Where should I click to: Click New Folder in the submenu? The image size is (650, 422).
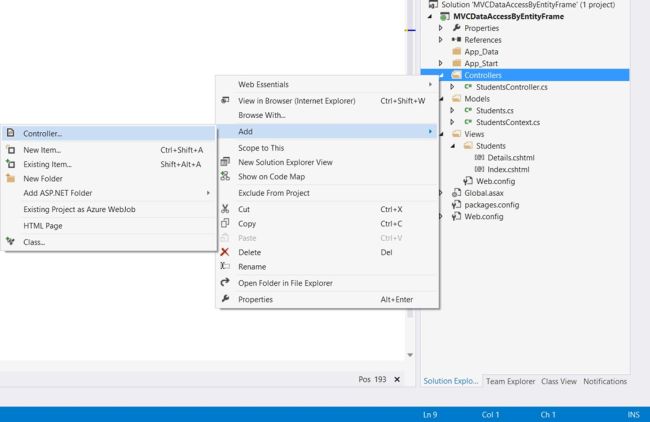click(109, 179)
